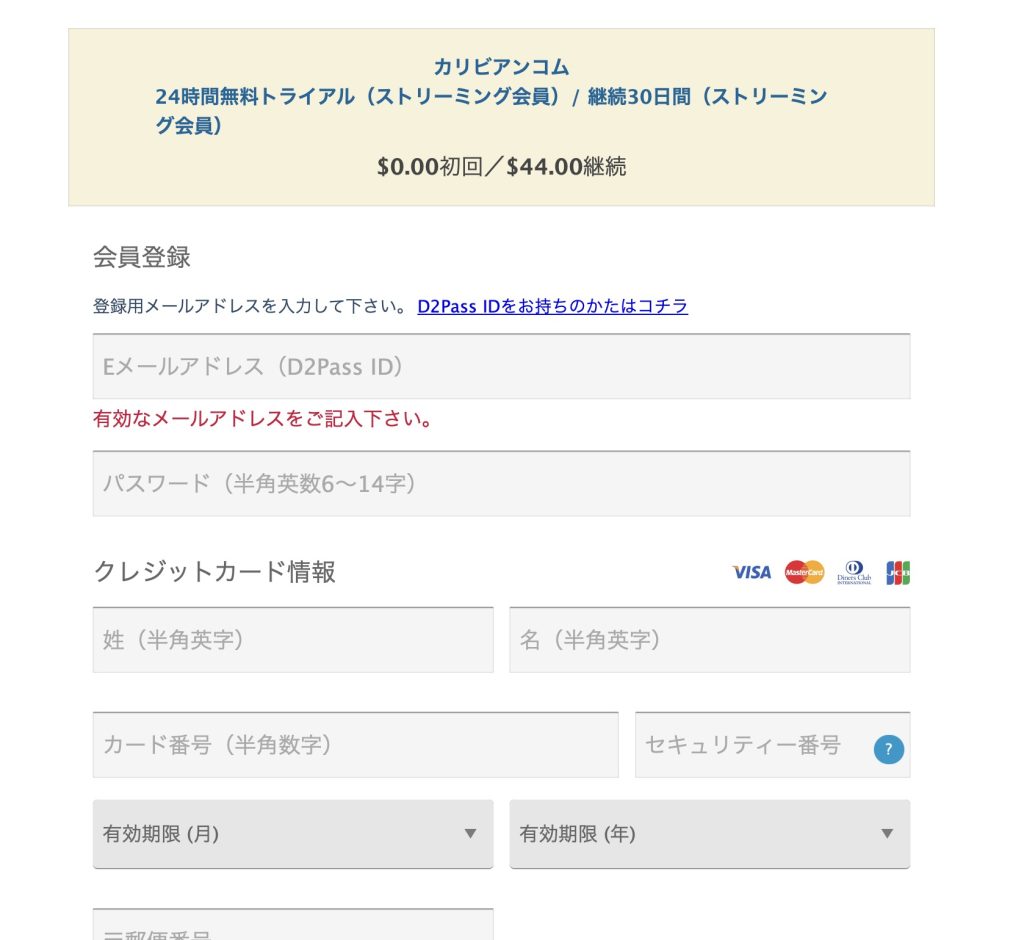Open the security number help icon
The image size is (1024, 940).
(x=888, y=749)
